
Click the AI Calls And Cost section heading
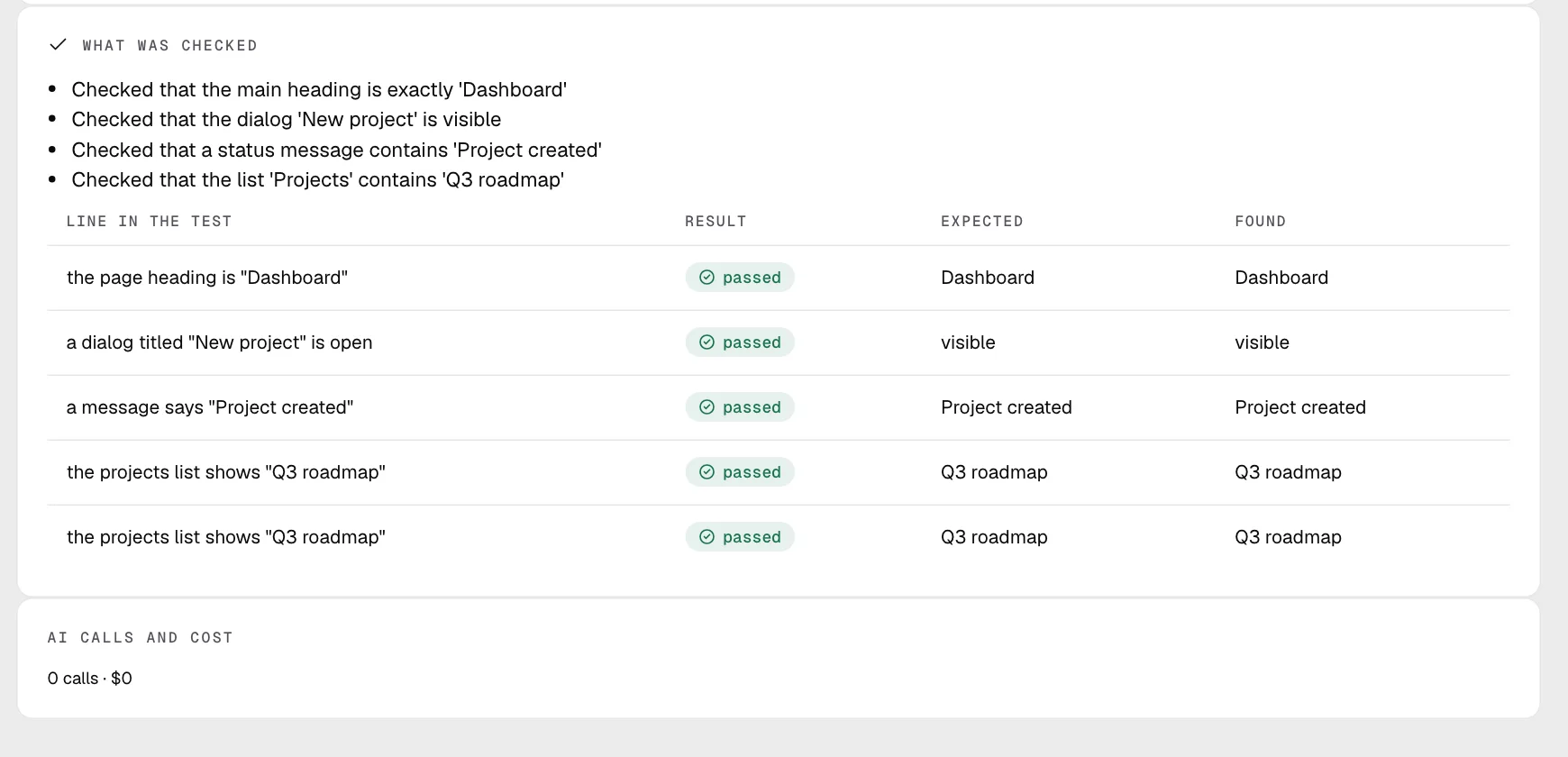(x=141, y=638)
